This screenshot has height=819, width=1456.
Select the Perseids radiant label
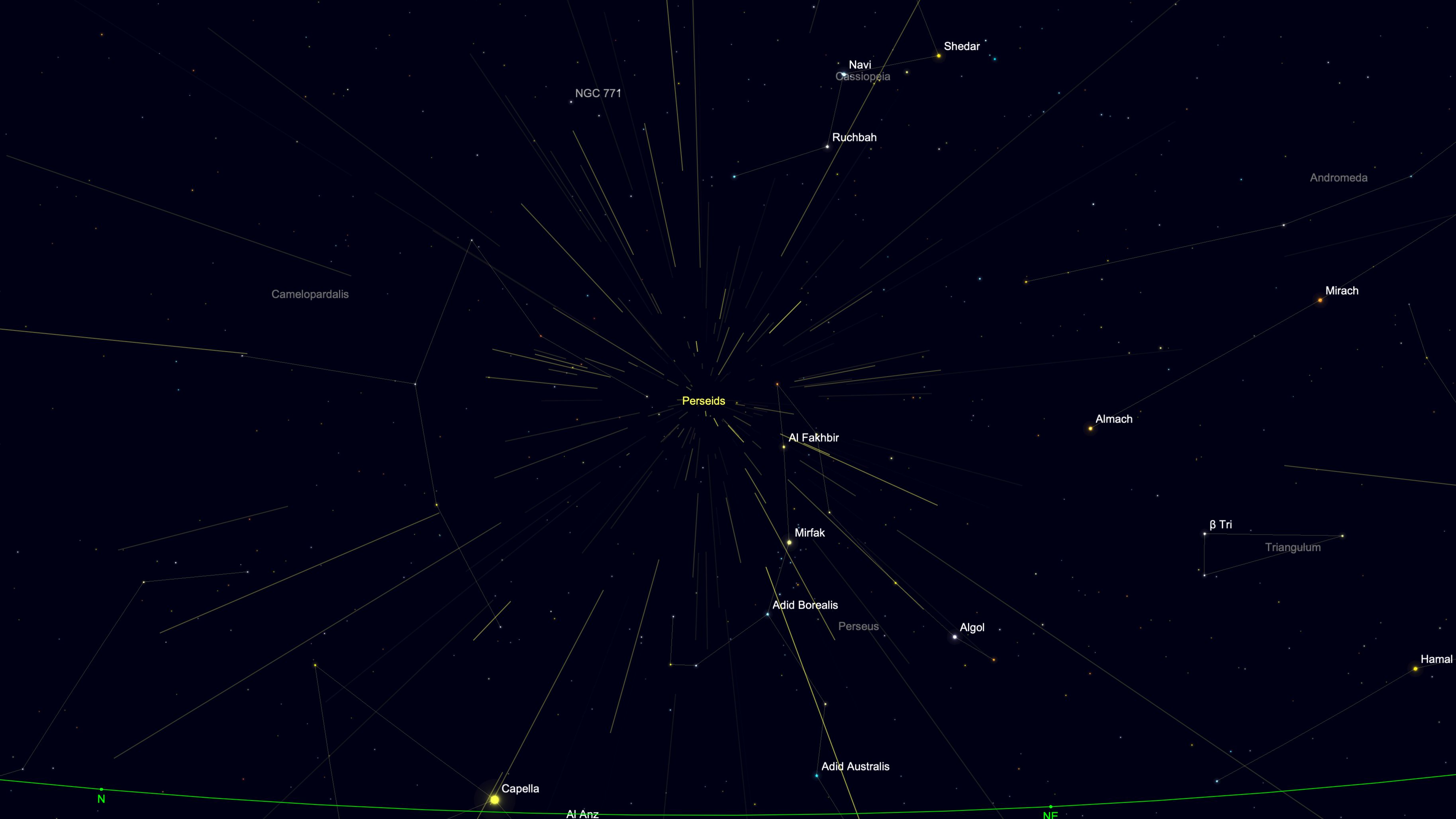[703, 401]
